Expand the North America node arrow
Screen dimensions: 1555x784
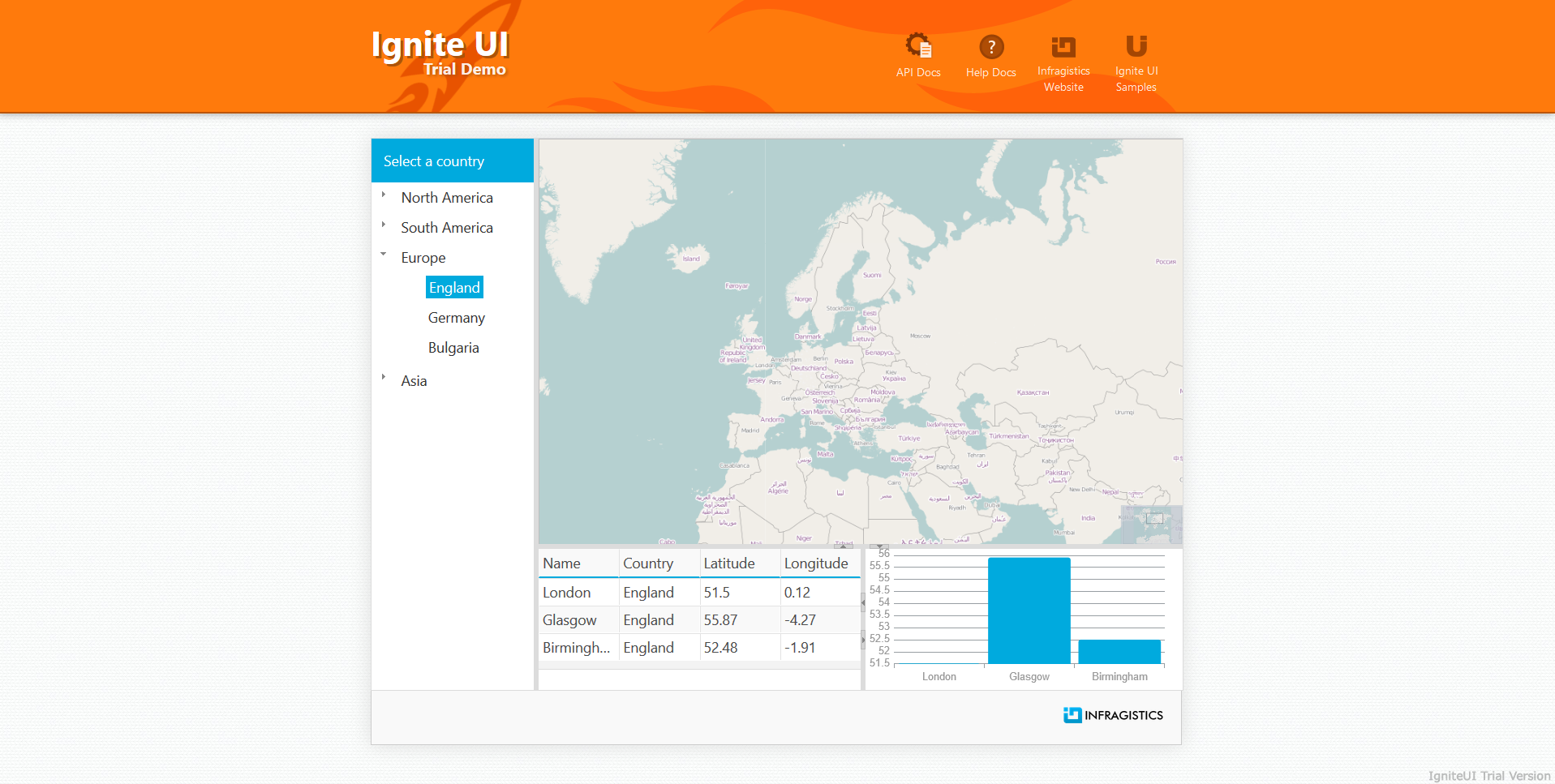pos(384,195)
